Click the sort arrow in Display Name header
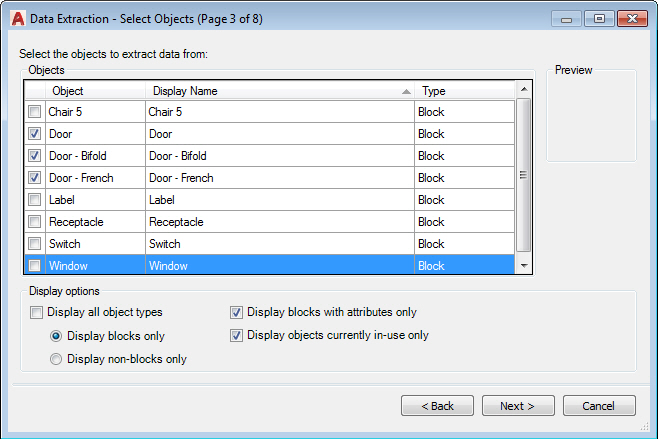Image resolution: width=658 pixels, height=439 pixels. point(406,91)
